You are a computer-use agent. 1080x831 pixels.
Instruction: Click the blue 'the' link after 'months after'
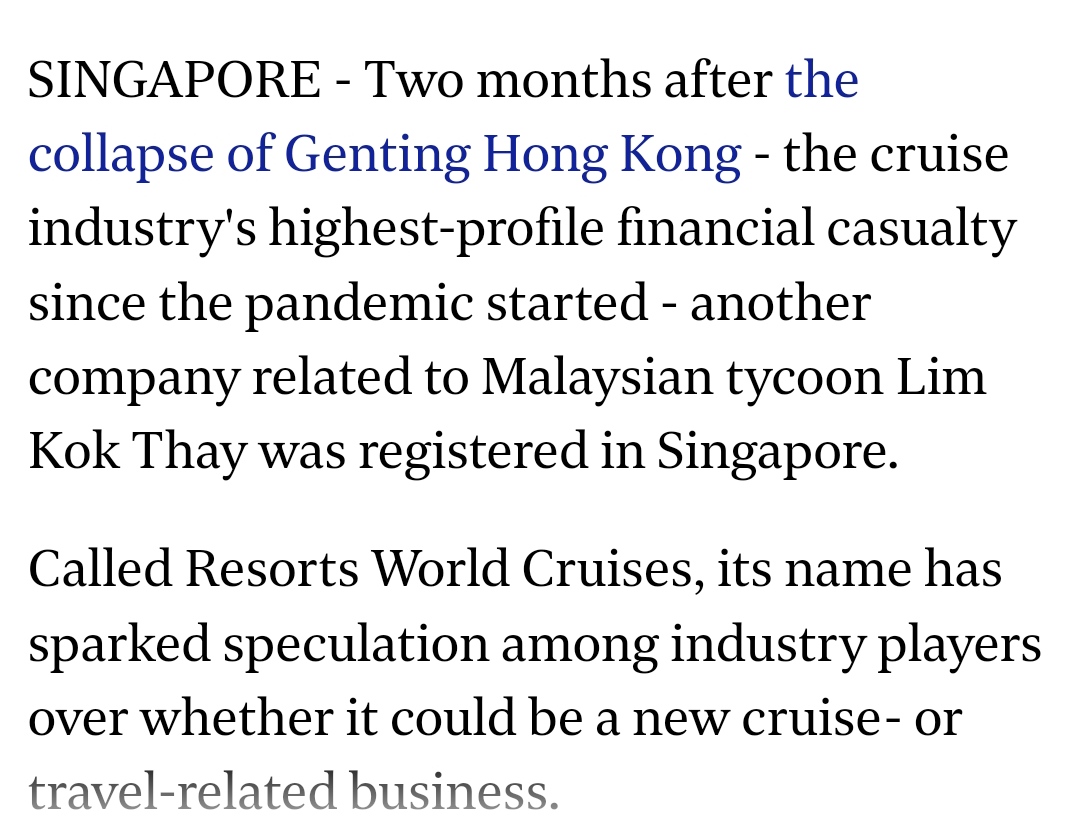click(x=822, y=79)
